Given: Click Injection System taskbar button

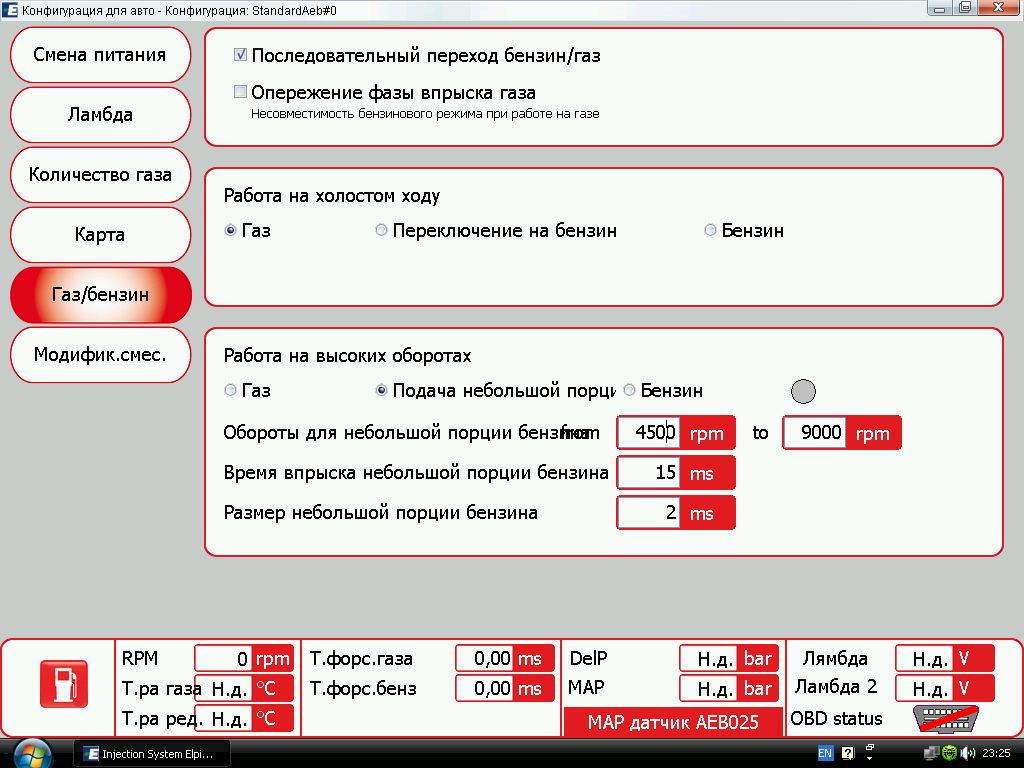Looking at the screenshot, I should point(154,753).
